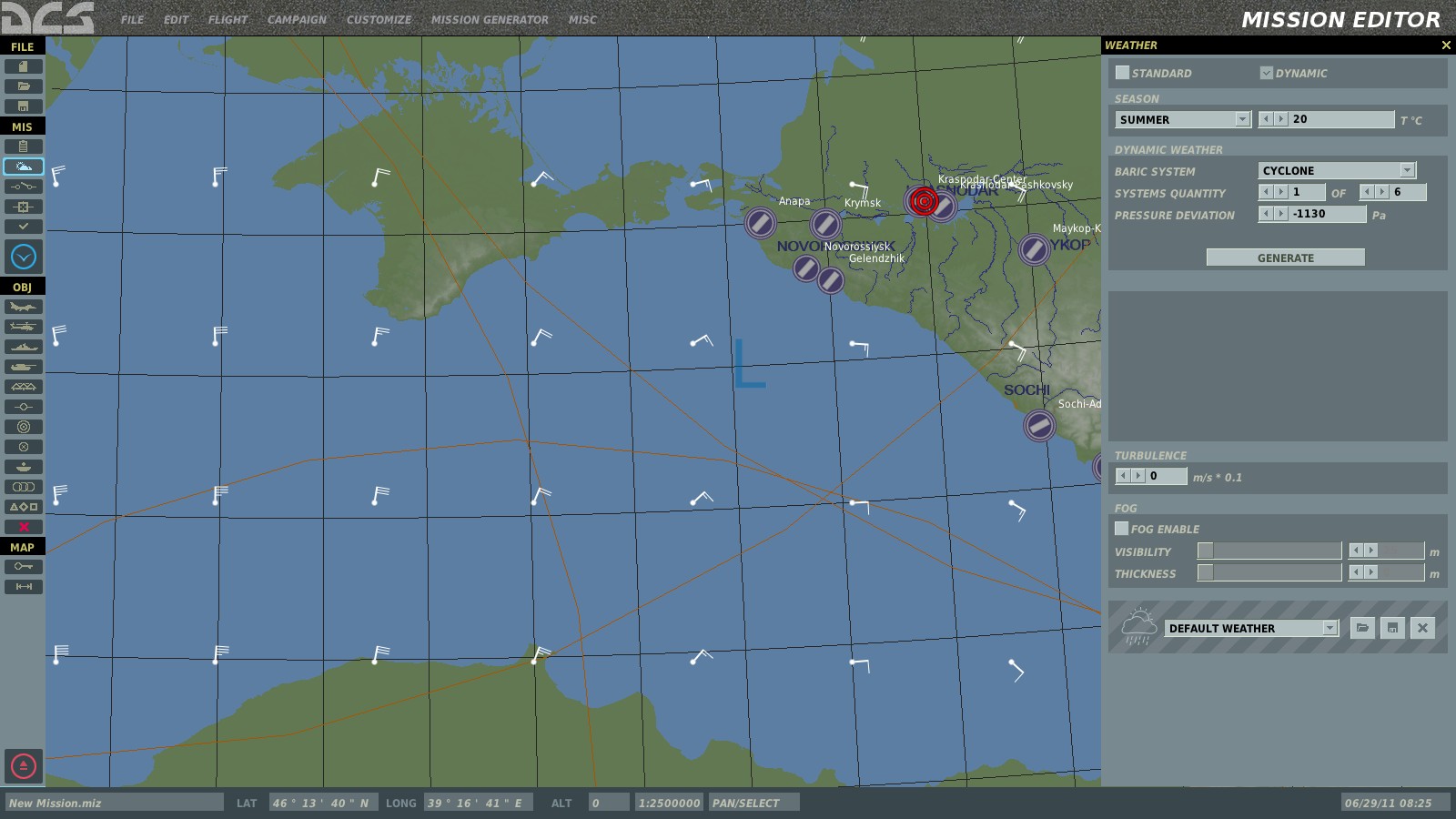Select the concentric circles trigger zone icon
Viewport: 1456px width, 819px height.
pyautogui.click(x=24, y=427)
